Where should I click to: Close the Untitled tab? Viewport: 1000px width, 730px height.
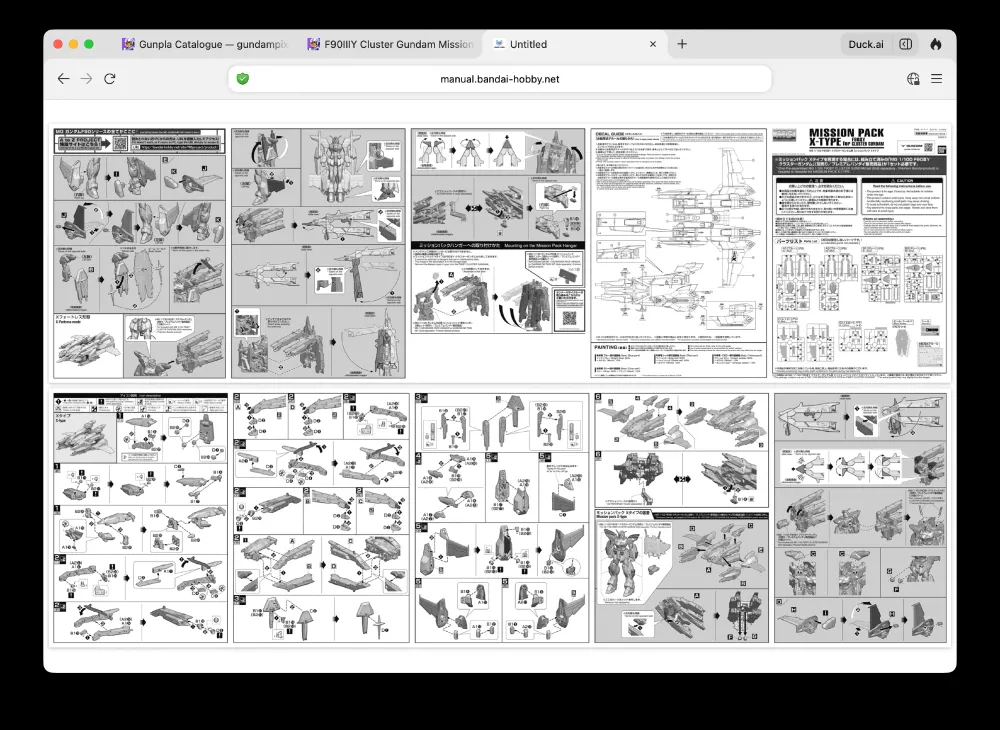(653, 44)
